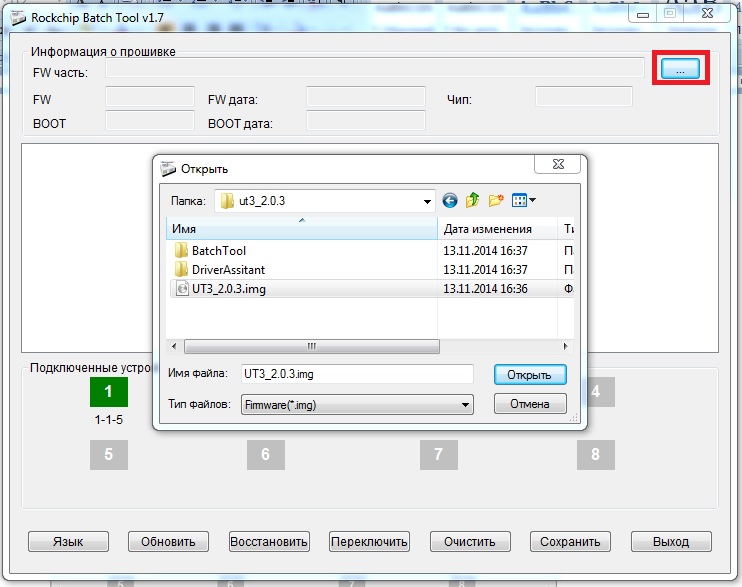Go up one folder level icon
The height and width of the screenshot is (587, 742).
click(x=473, y=200)
